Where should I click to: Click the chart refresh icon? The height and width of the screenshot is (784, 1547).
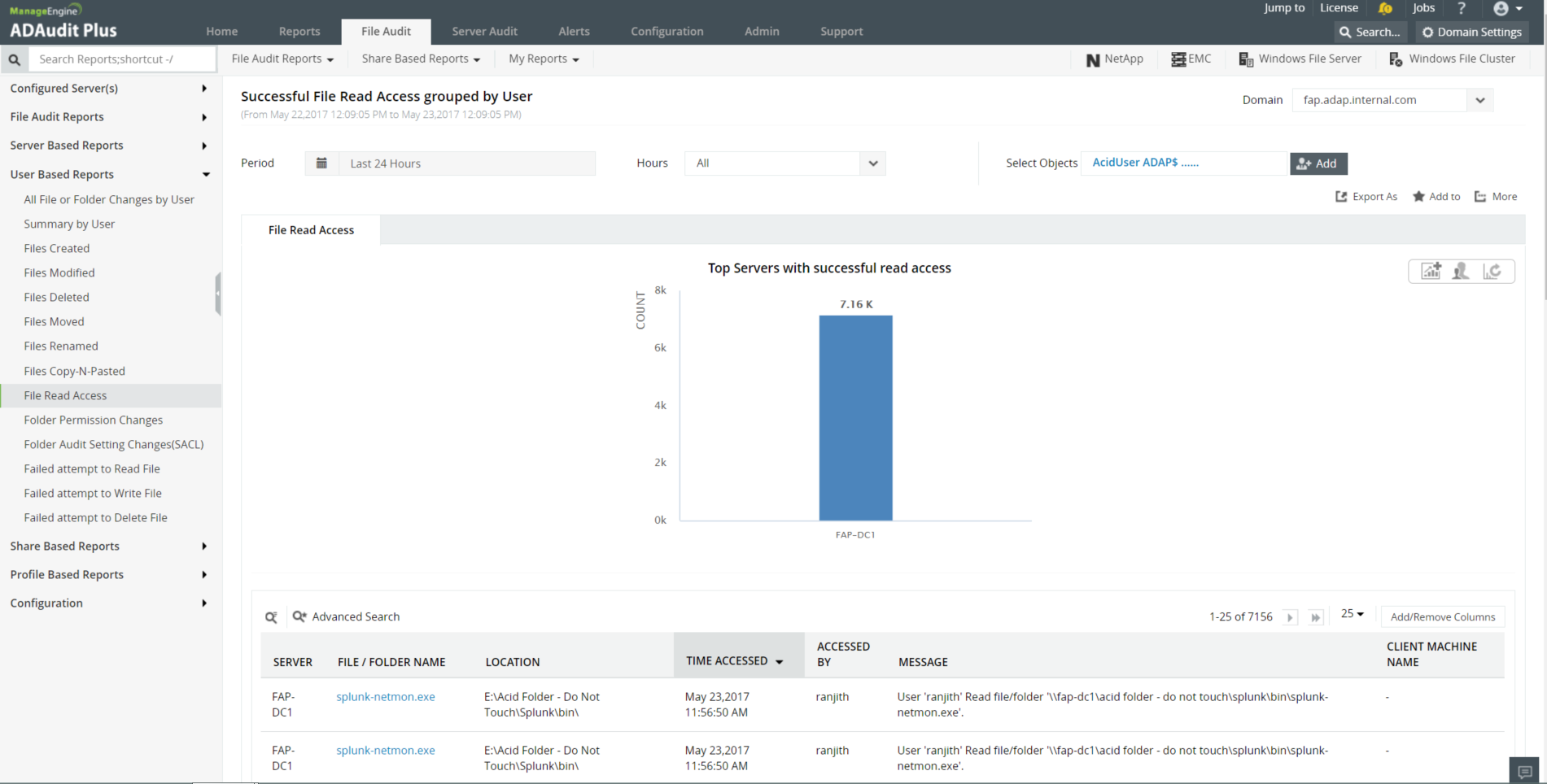tap(1492, 272)
